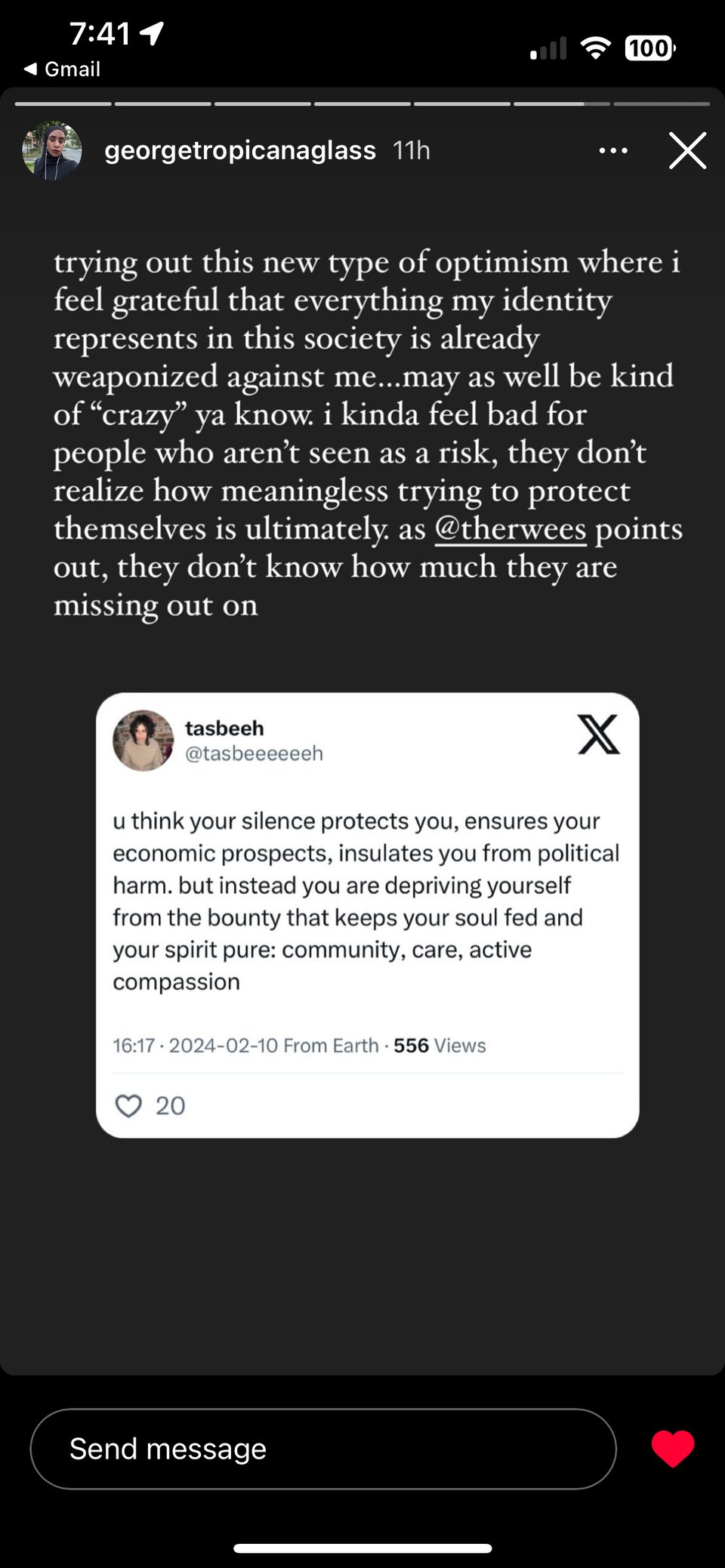Viewport: 725px width, 1568px height.
Task: Tap the battery indicator in status bar
Action: (x=649, y=48)
